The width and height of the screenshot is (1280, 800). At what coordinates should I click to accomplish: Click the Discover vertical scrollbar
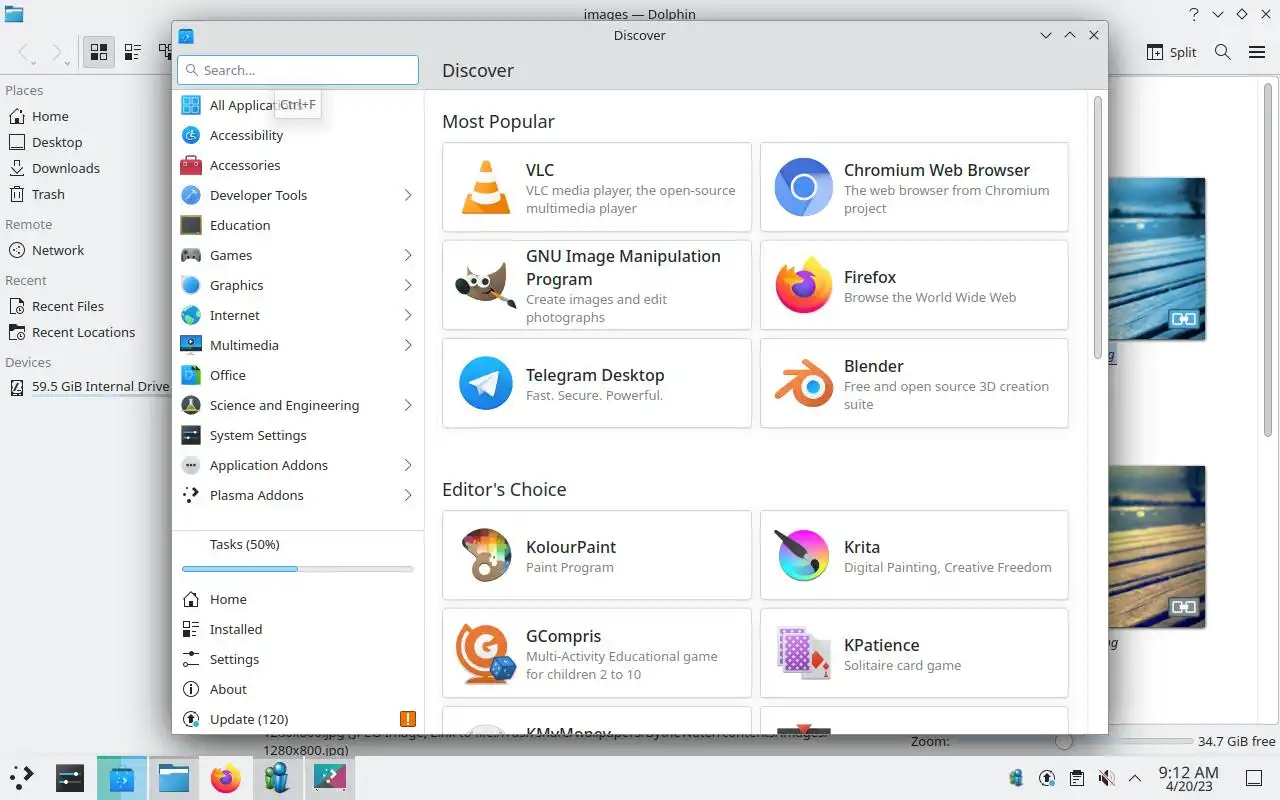[x=1097, y=228]
